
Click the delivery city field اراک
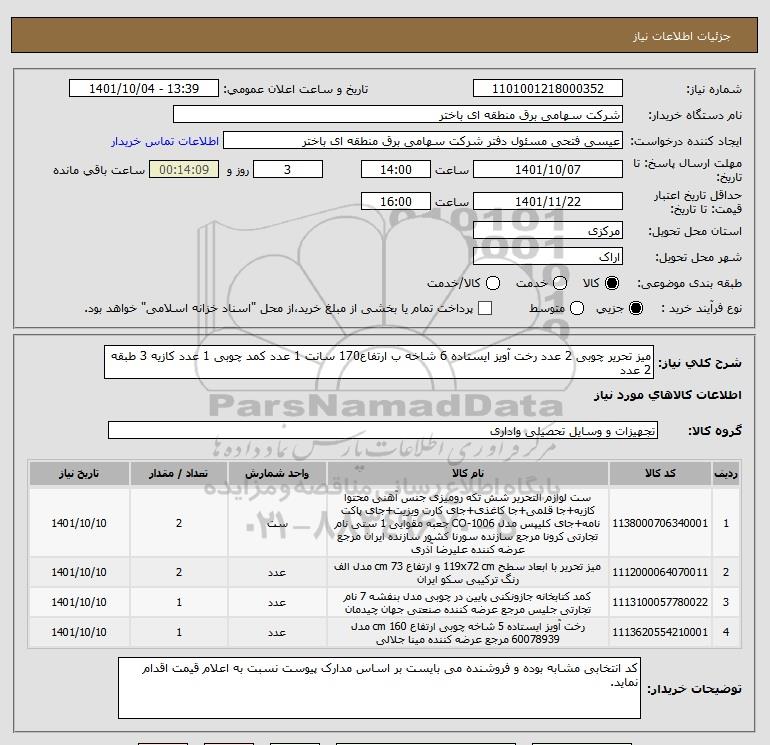click(x=548, y=257)
